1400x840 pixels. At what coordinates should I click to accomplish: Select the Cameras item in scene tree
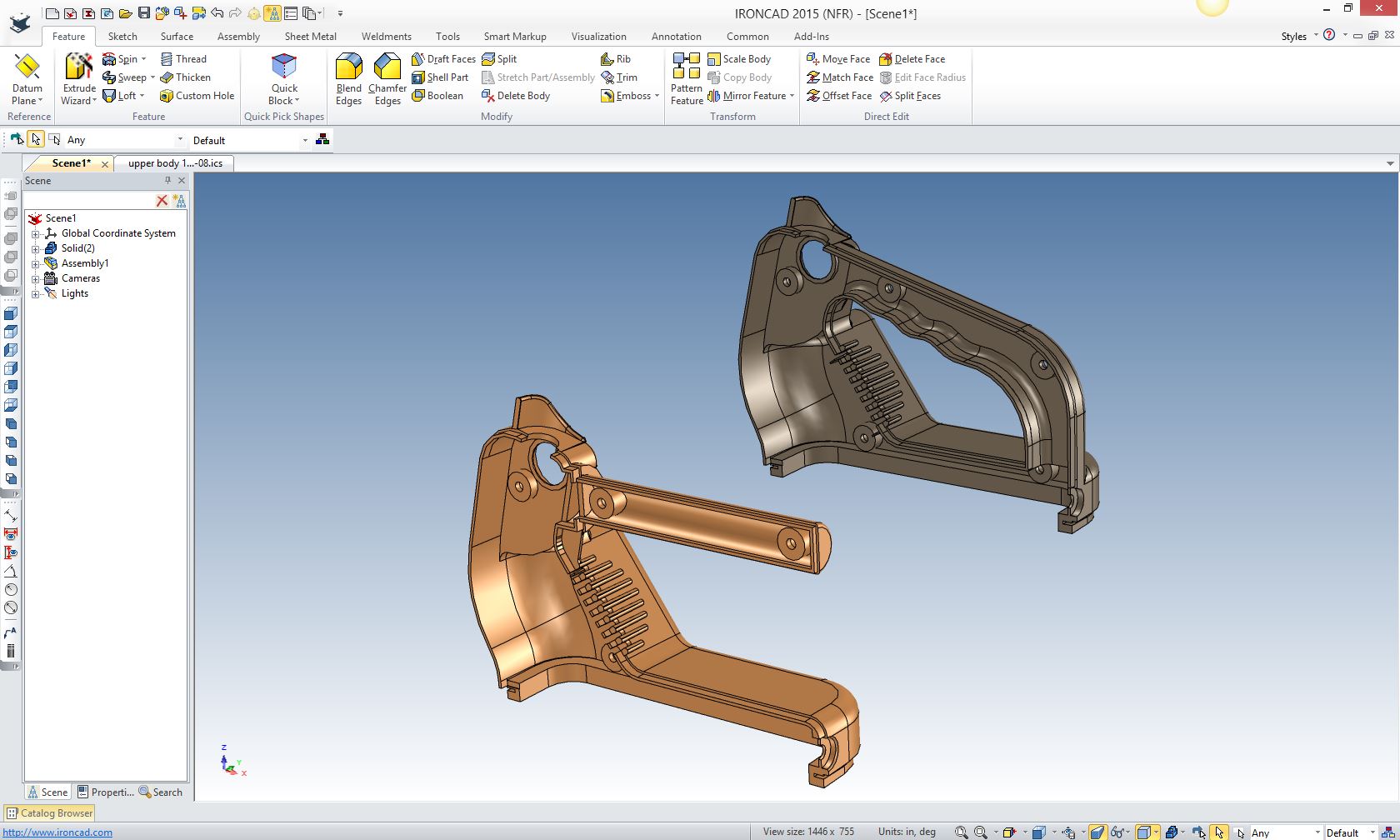[x=80, y=278]
